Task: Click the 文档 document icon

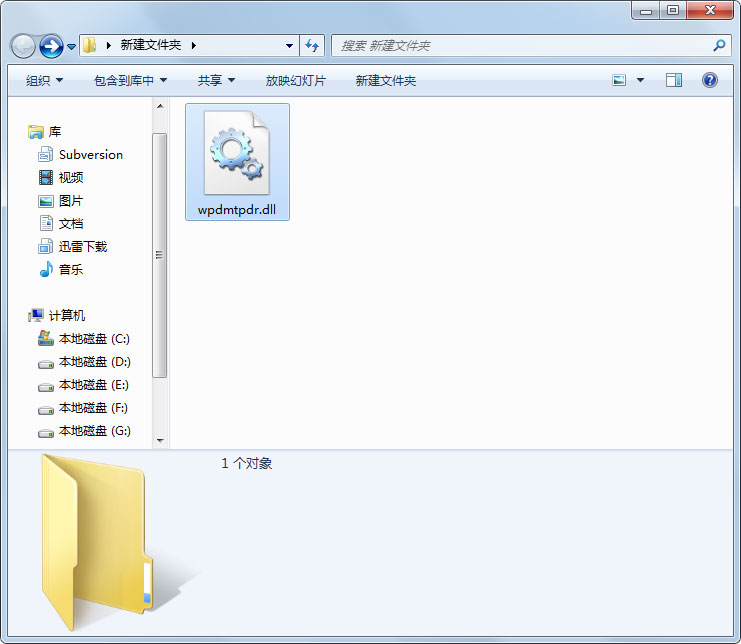Action: tap(46, 223)
